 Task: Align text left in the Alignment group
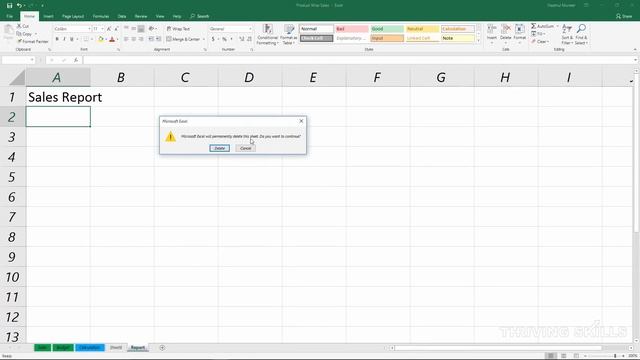[x=126, y=39]
